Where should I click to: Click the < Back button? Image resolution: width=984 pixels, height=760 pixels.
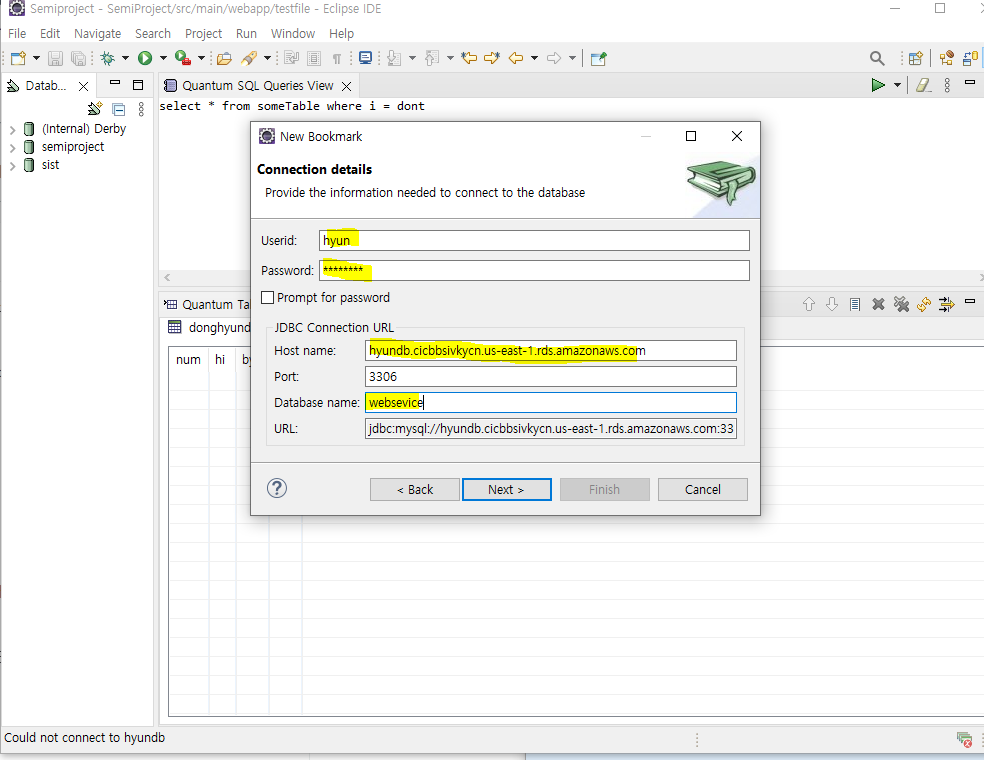point(415,490)
